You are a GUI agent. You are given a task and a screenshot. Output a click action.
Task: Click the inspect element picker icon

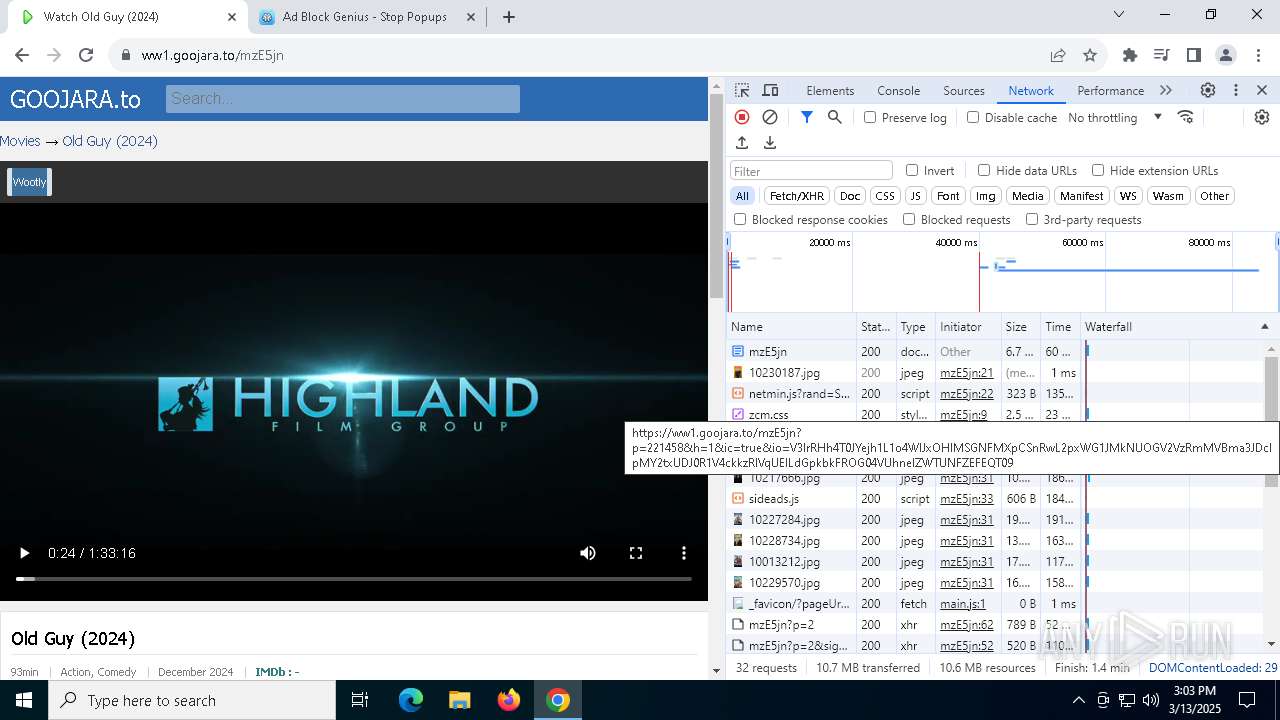[742, 90]
